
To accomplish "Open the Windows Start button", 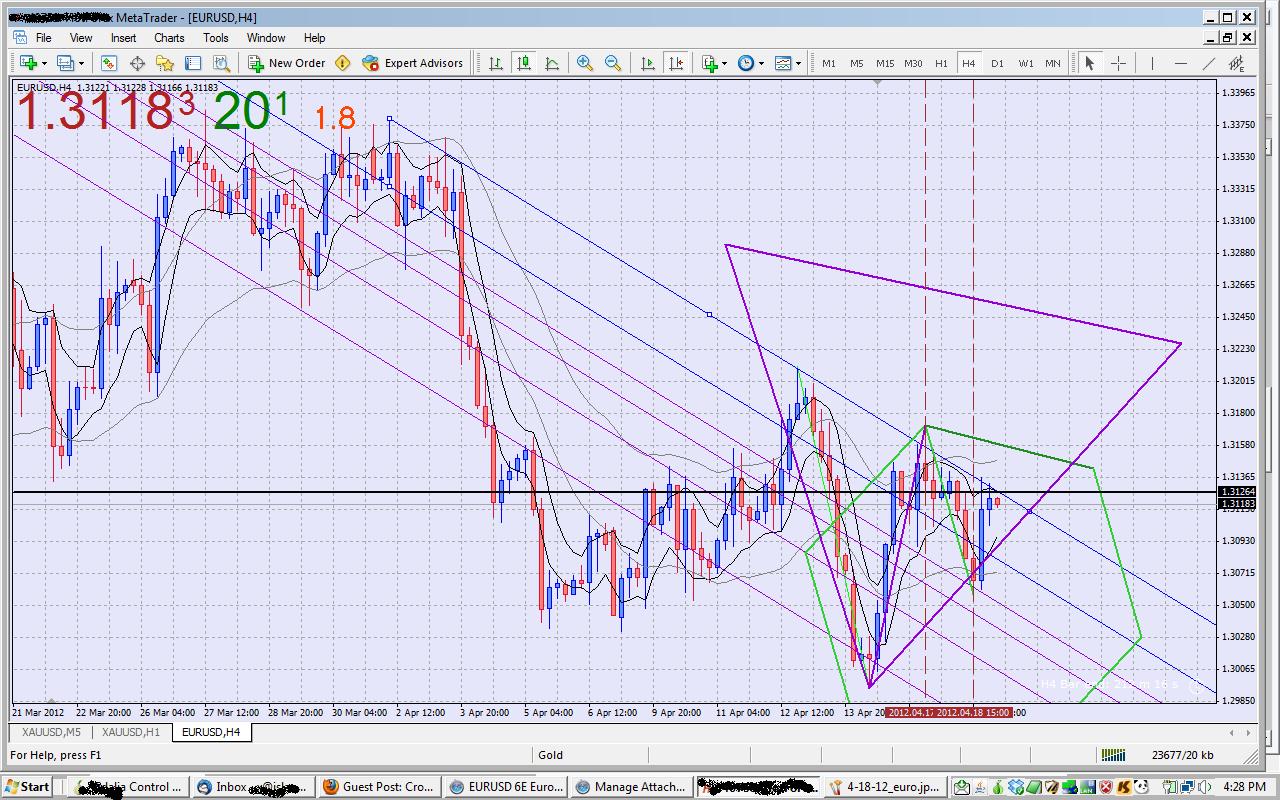I will 27,787.
